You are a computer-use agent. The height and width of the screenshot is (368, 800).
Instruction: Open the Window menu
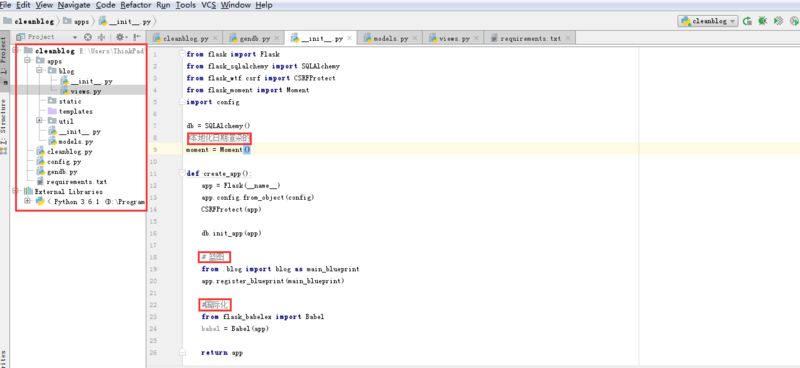coord(236,5)
